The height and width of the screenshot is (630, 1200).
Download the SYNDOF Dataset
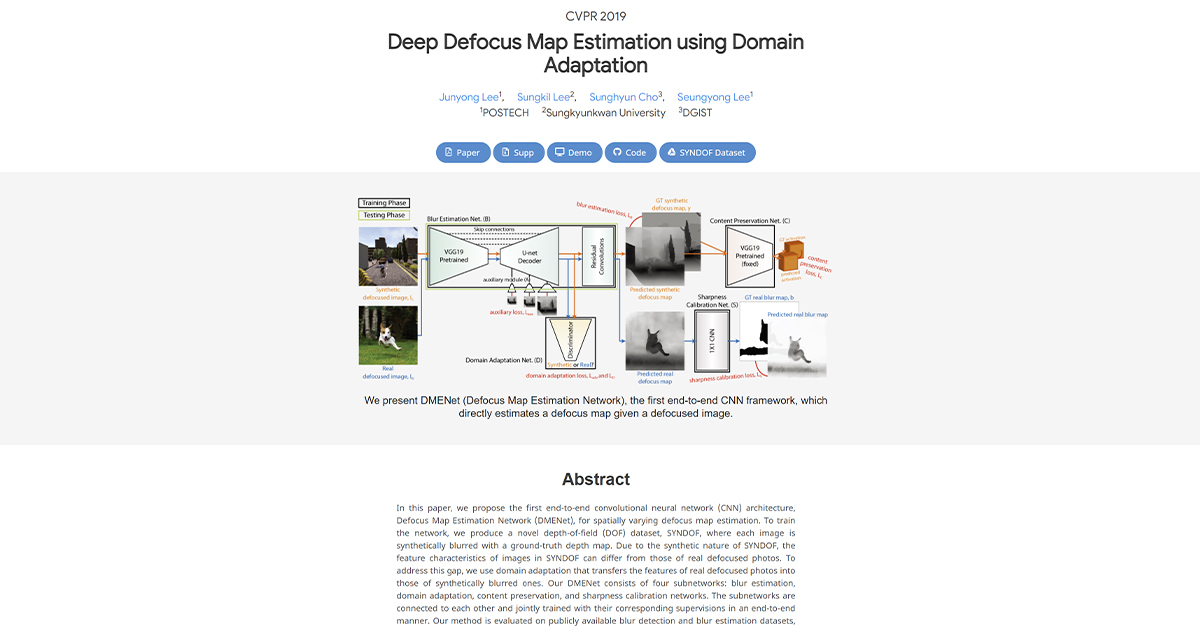point(707,152)
